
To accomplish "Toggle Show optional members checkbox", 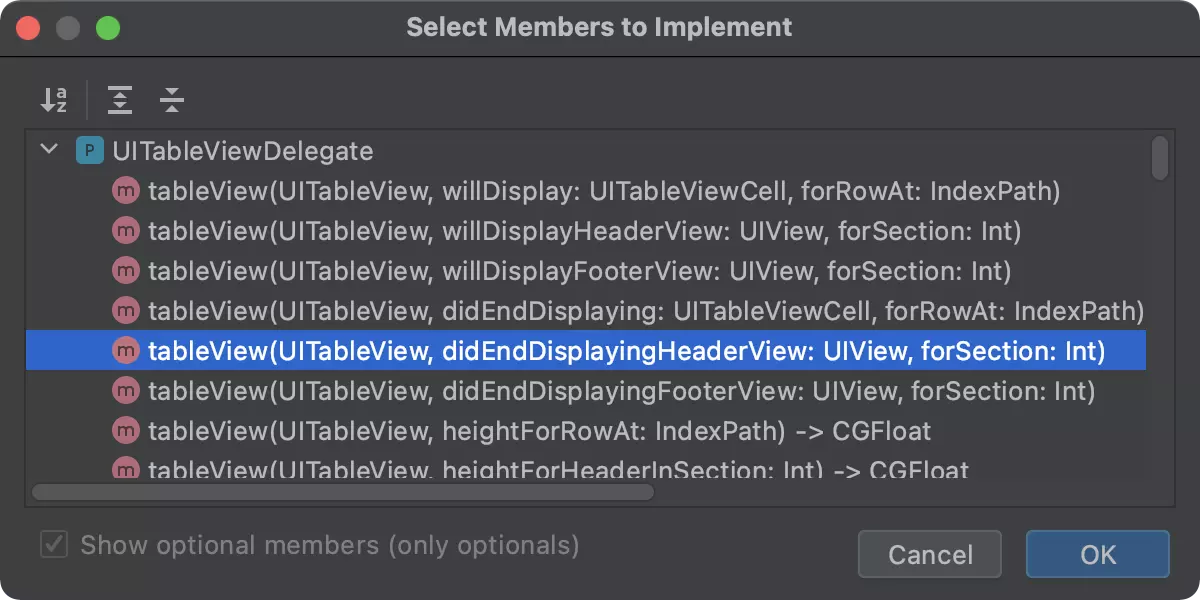I will [x=54, y=545].
